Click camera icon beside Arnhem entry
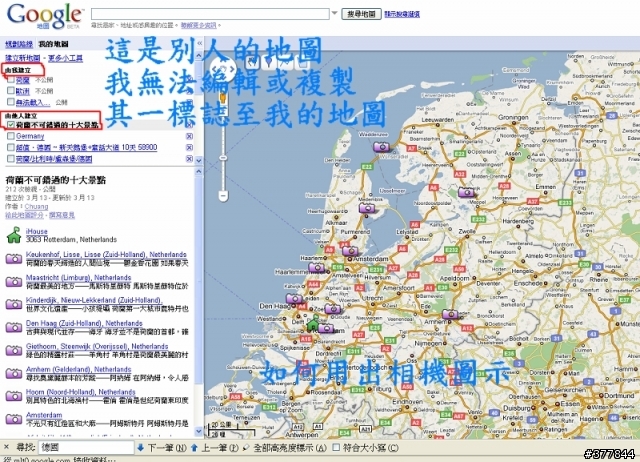 14,373
